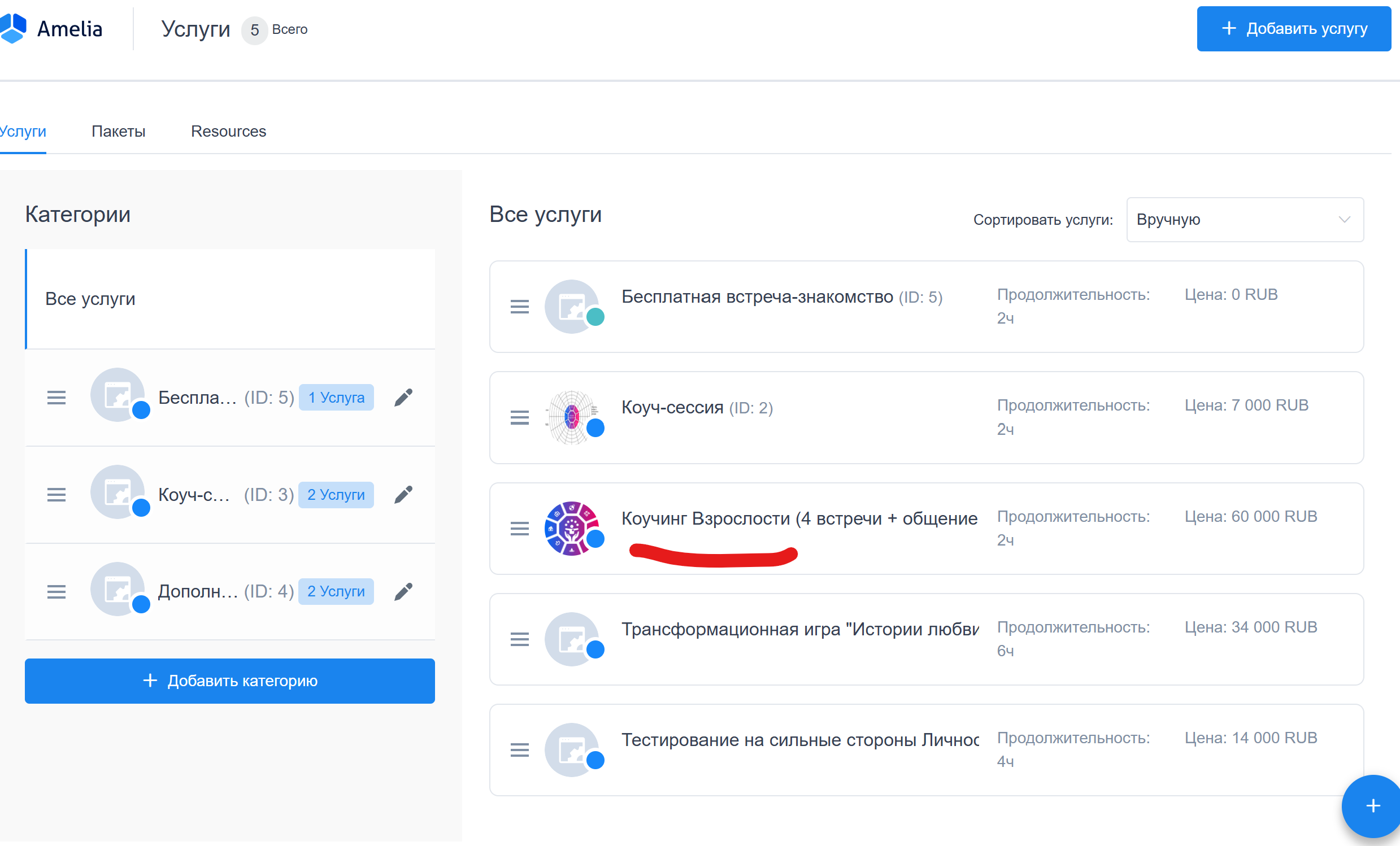
Task: Click the Amelia logo
Action: point(51,28)
